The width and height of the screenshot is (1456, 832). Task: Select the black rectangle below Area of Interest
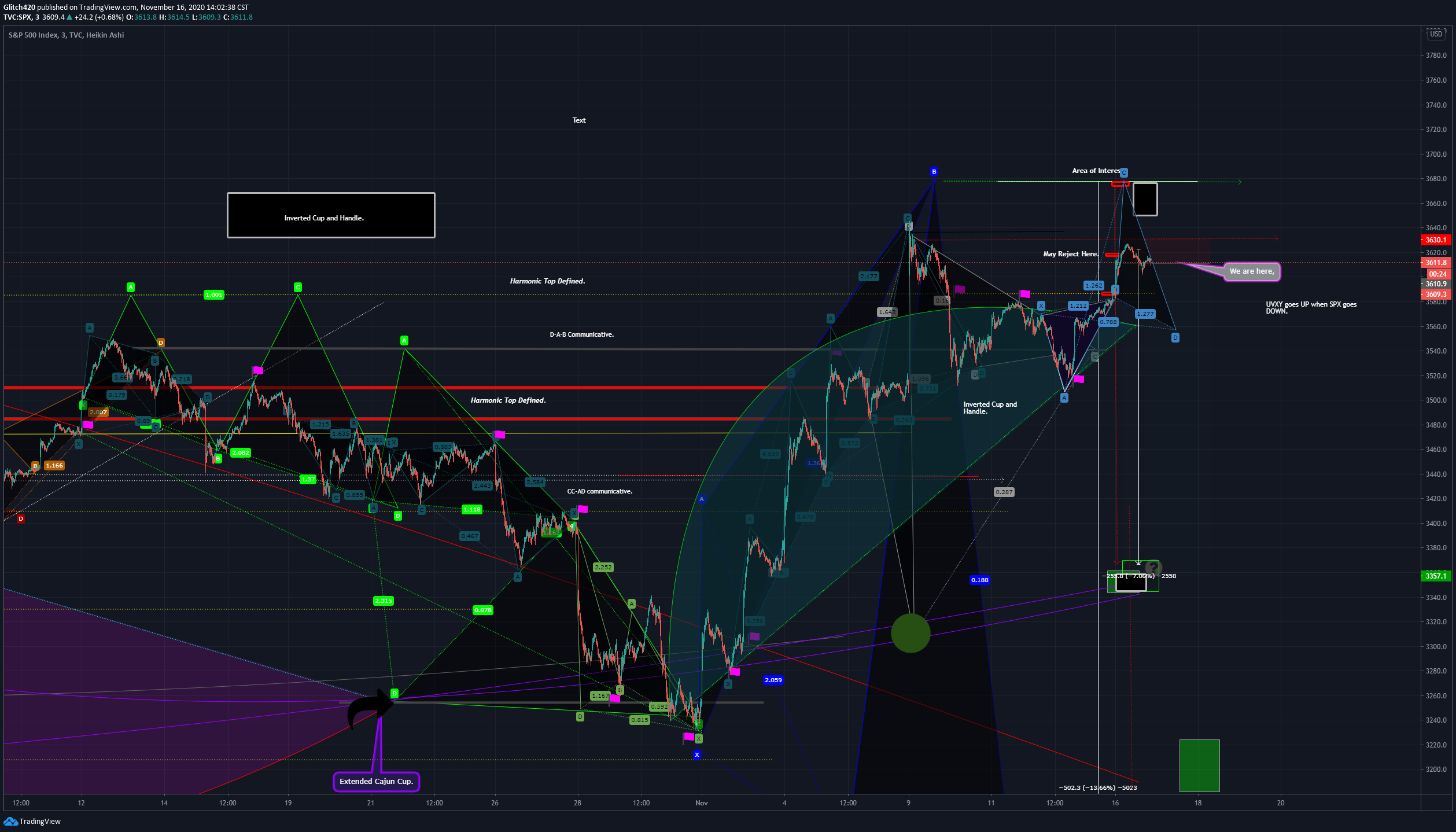click(1145, 199)
